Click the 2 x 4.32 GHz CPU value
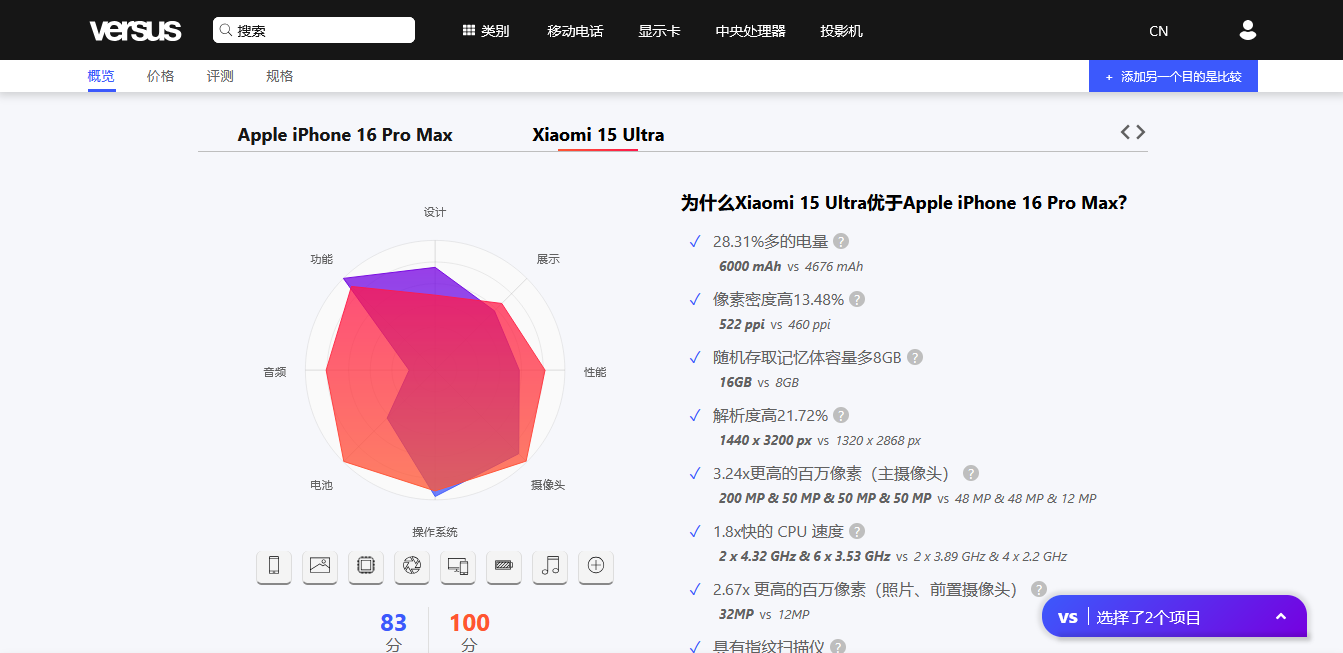Viewport: 1343px width, 653px height. pyautogui.click(x=804, y=557)
